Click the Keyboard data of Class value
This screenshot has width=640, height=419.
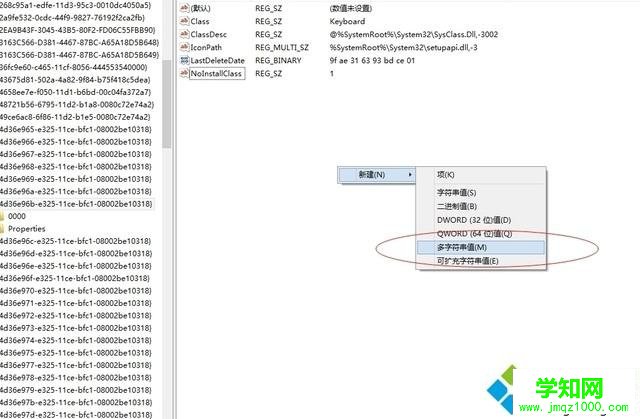click(x=347, y=21)
